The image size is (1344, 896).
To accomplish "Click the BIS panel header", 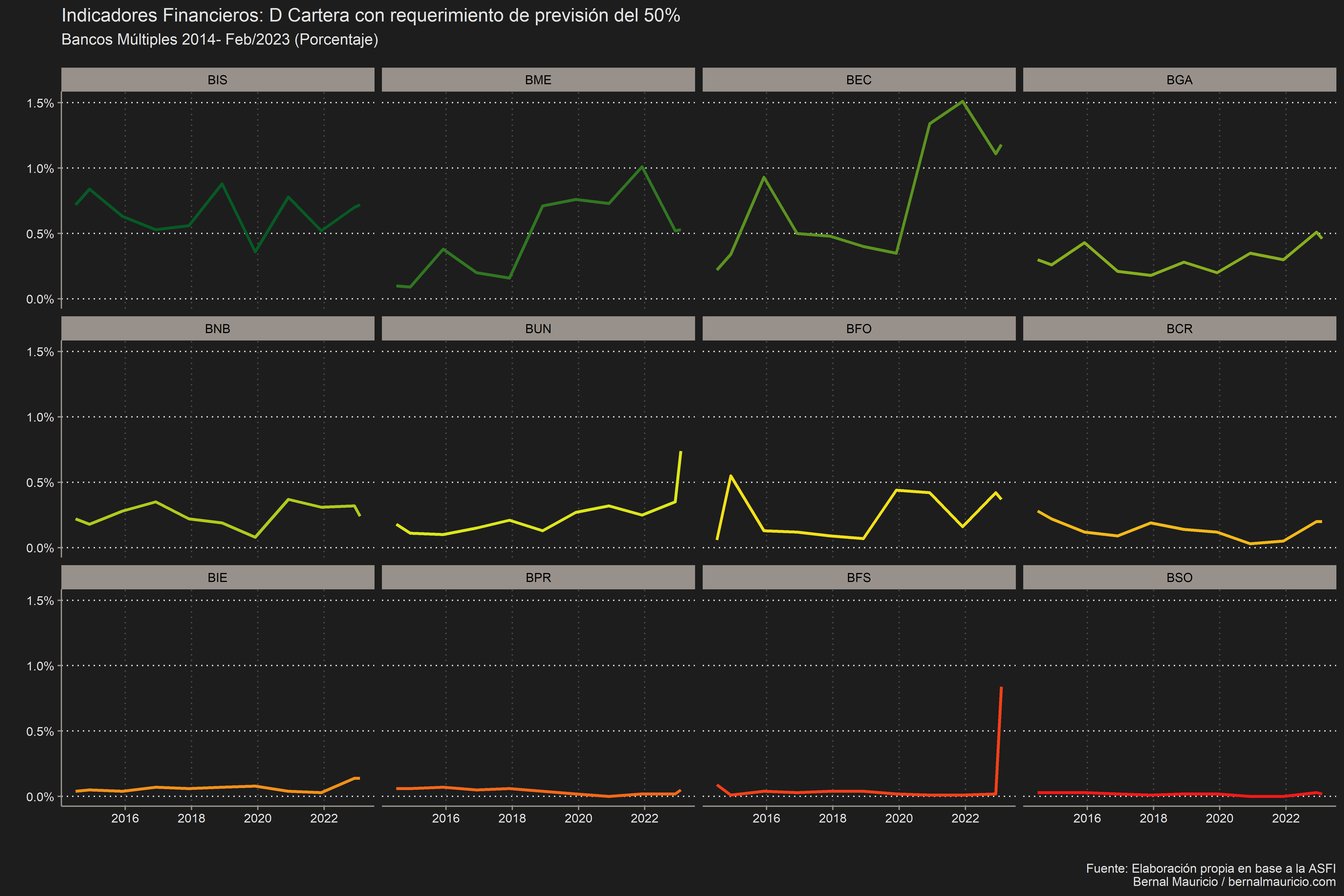I will click(x=218, y=80).
